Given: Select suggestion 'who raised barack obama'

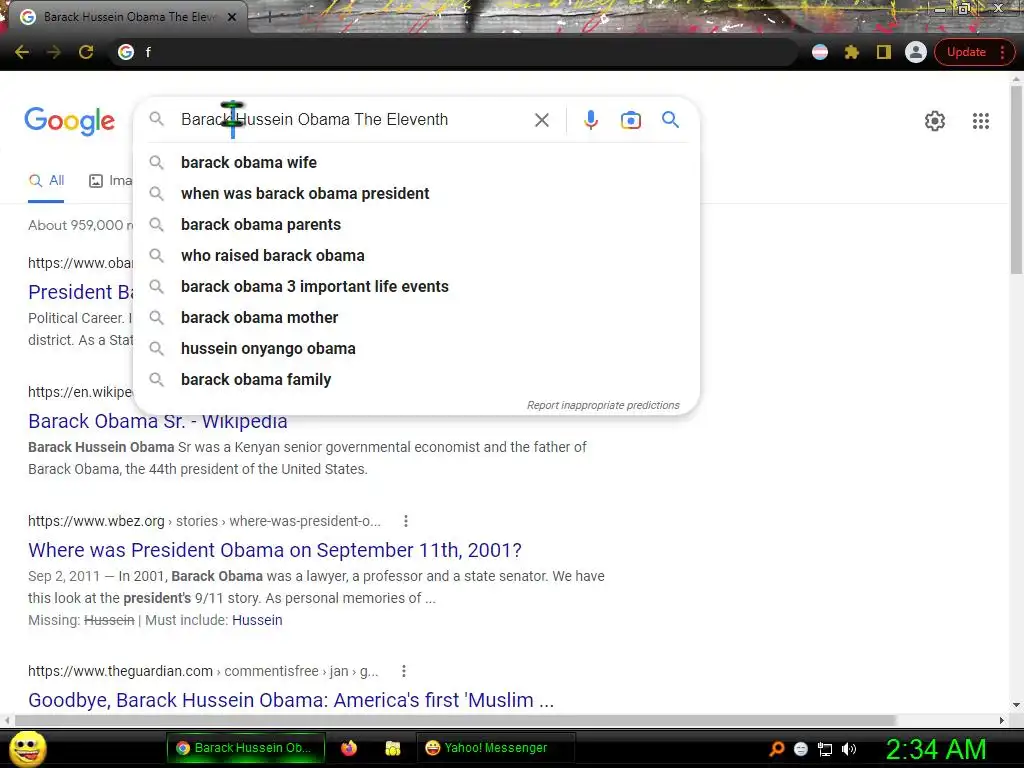Looking at the screenshot, I should click(417, 255).
